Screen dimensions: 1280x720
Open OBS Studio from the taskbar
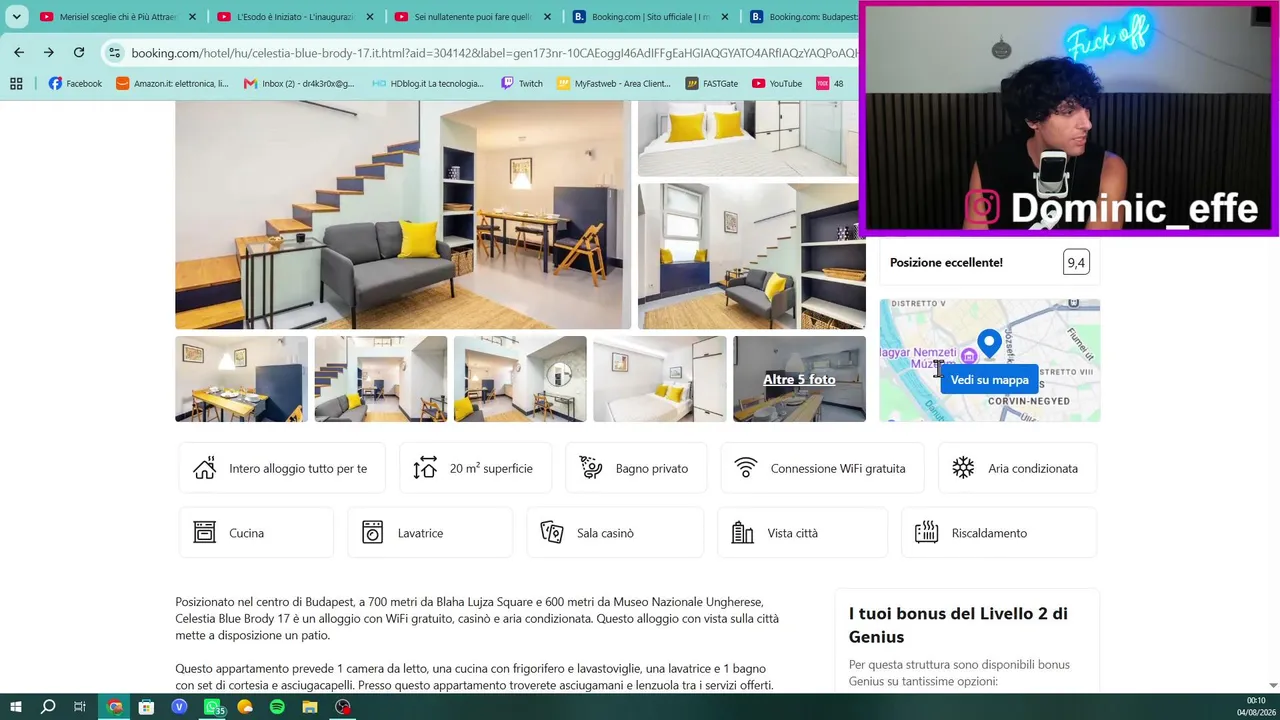[x=343, y=707]
